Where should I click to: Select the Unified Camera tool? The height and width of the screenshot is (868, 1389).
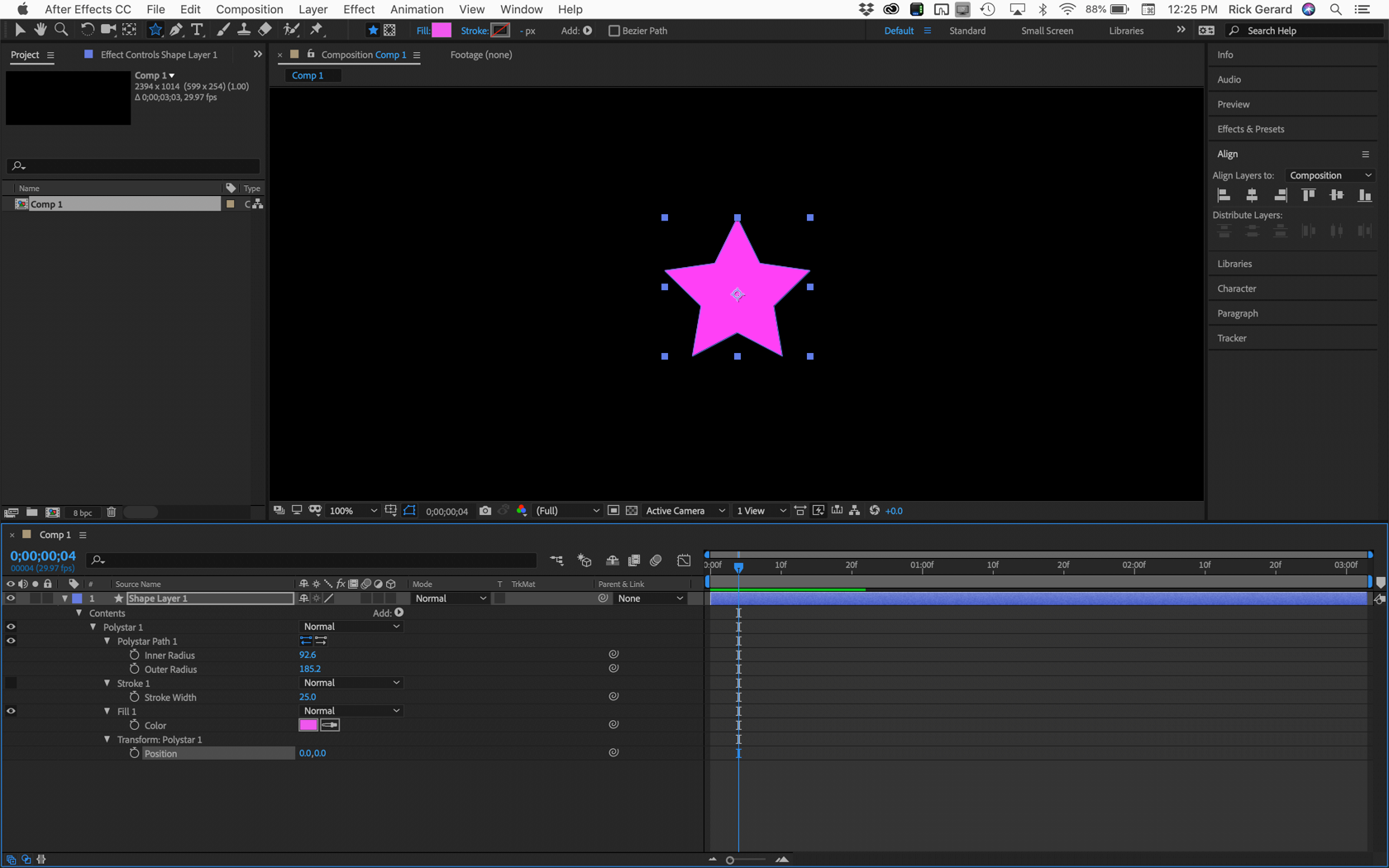click(108, 30)
